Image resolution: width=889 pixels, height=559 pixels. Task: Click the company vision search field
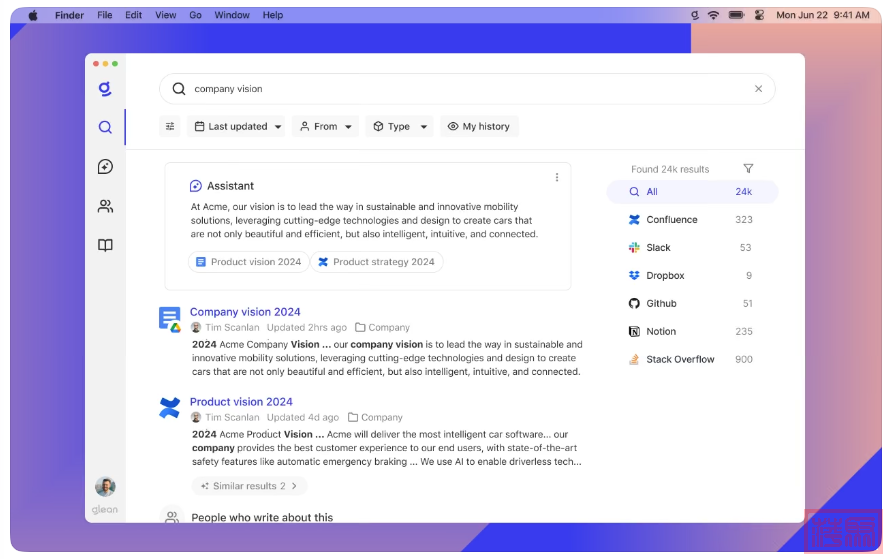[460, 89]
